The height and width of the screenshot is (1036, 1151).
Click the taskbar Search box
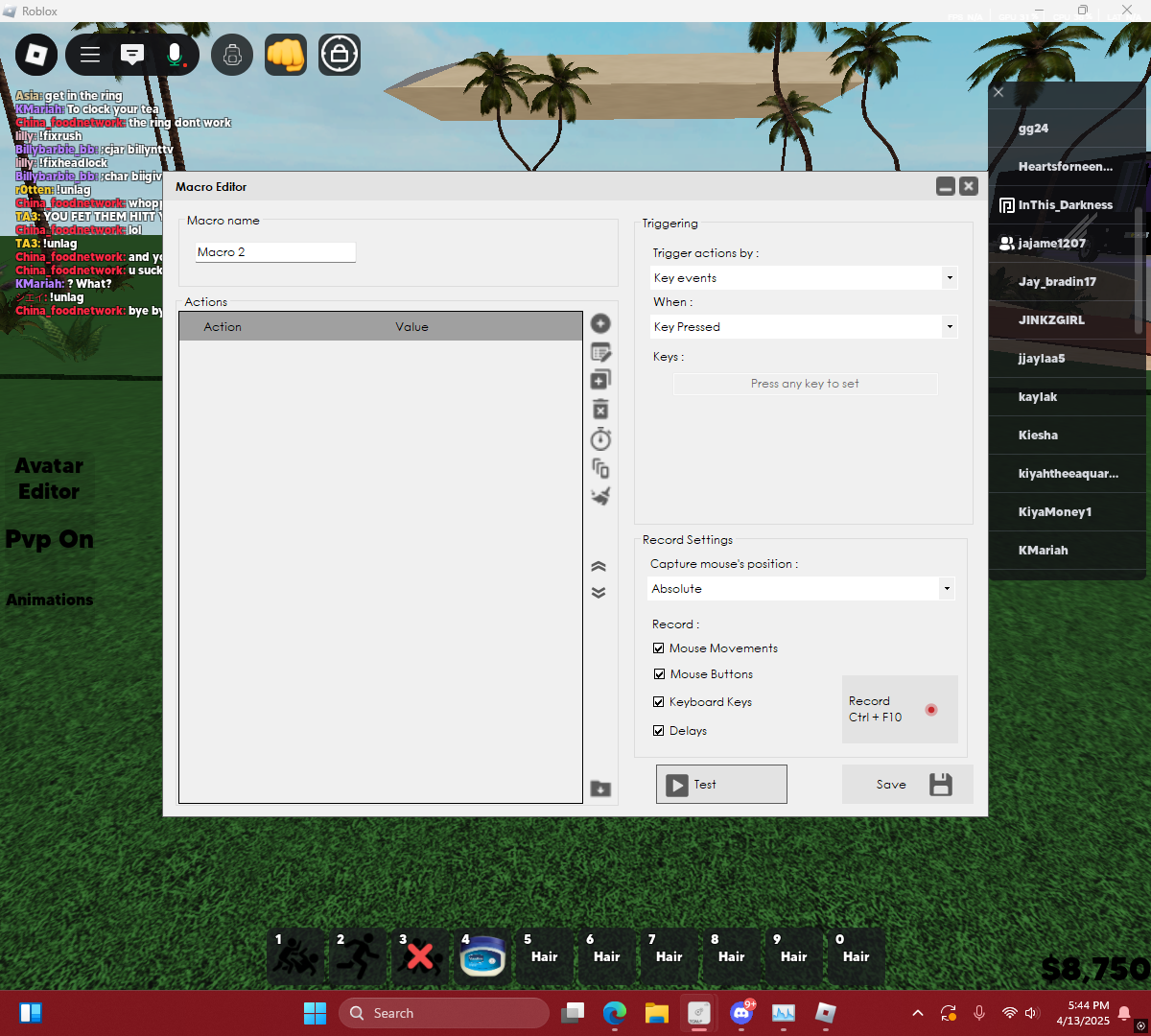tap(444, 1013)
